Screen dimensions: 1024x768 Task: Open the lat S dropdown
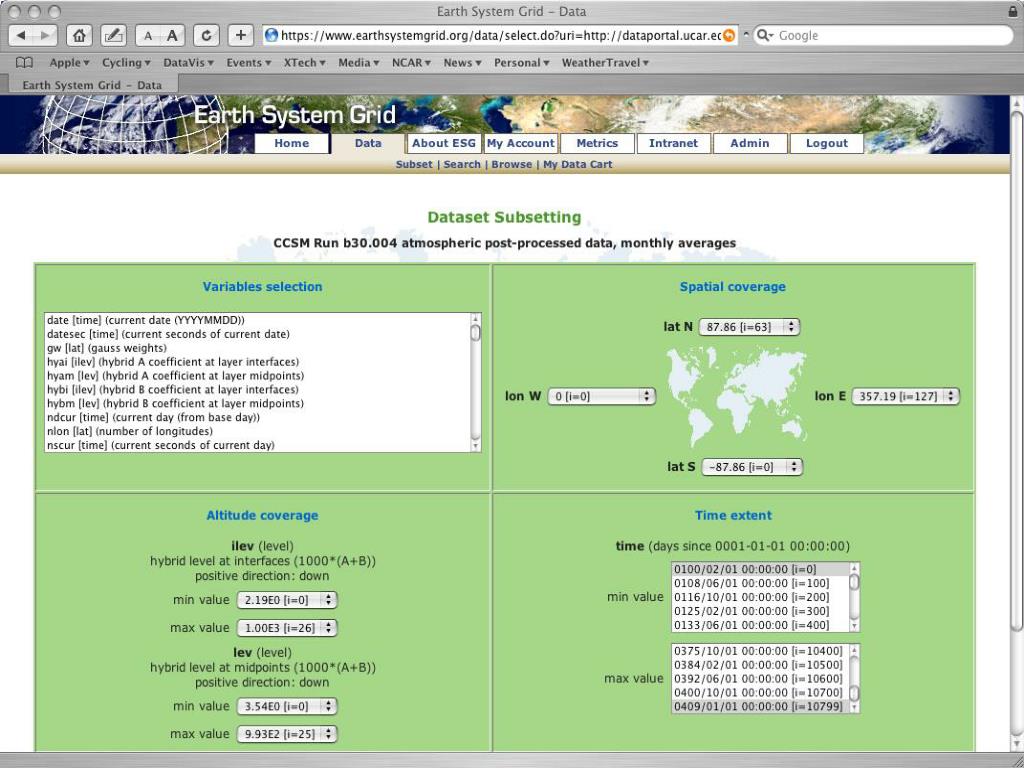(752, 467)
